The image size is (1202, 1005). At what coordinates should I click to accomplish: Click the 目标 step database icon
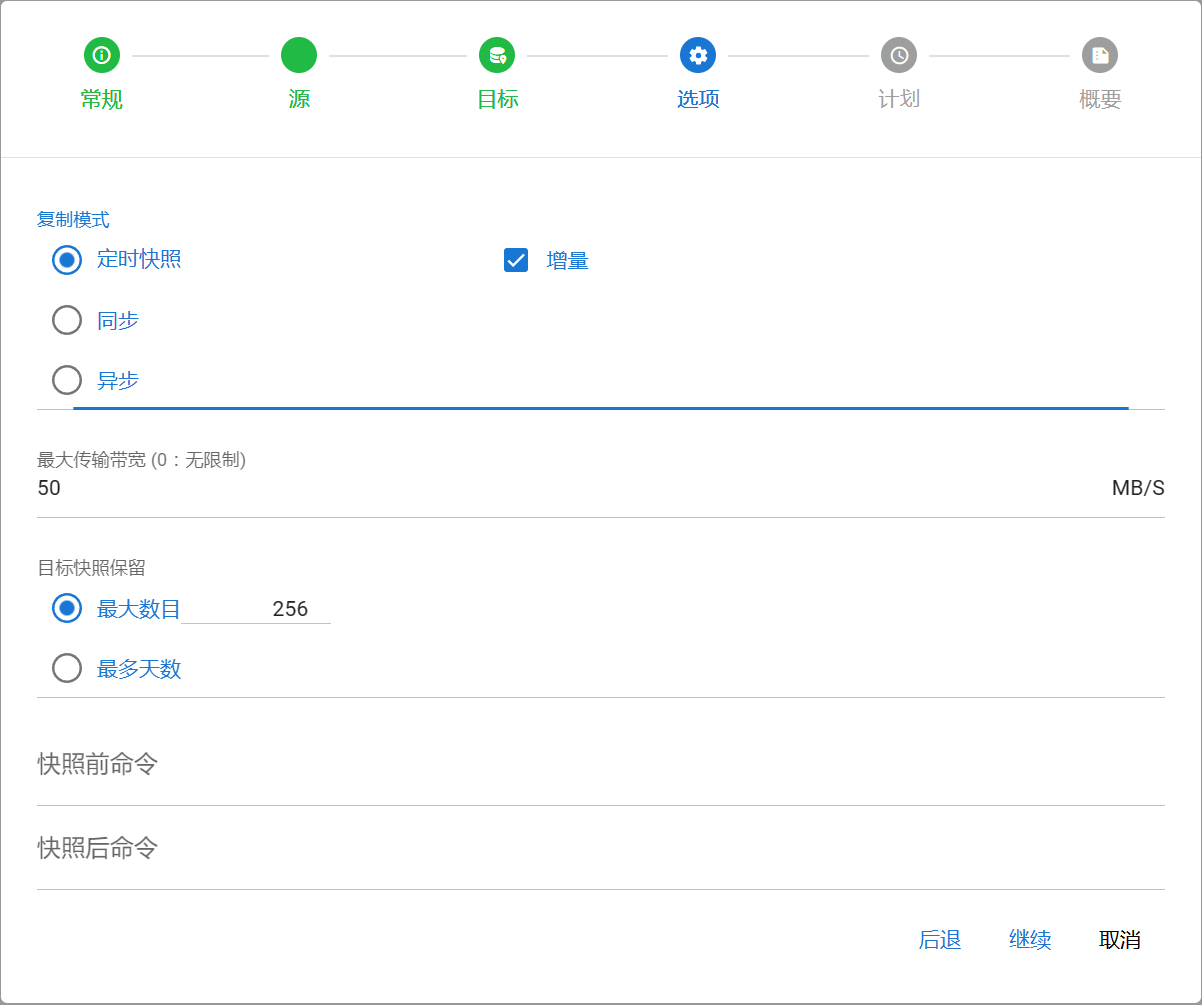[x=497, y=55]
